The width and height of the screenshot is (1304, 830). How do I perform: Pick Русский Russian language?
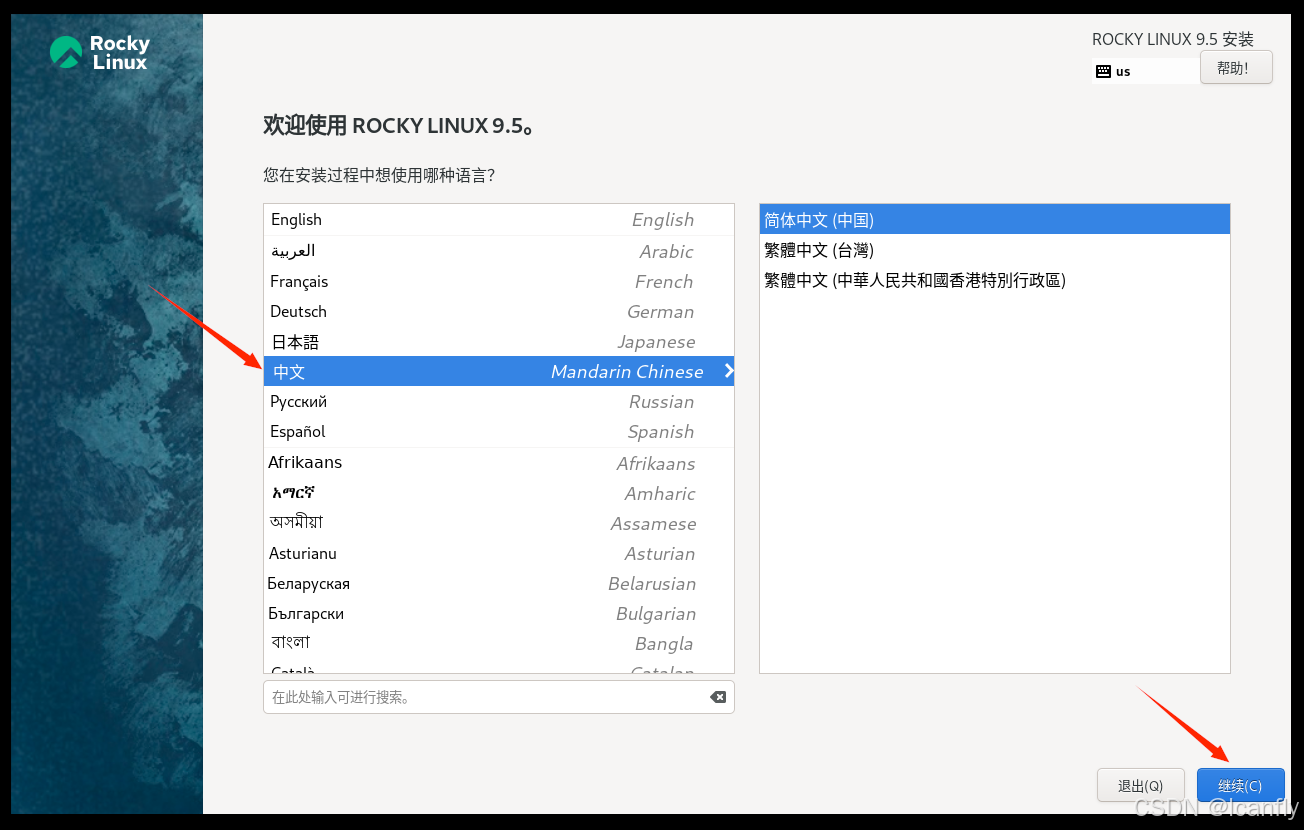point(499,401)
